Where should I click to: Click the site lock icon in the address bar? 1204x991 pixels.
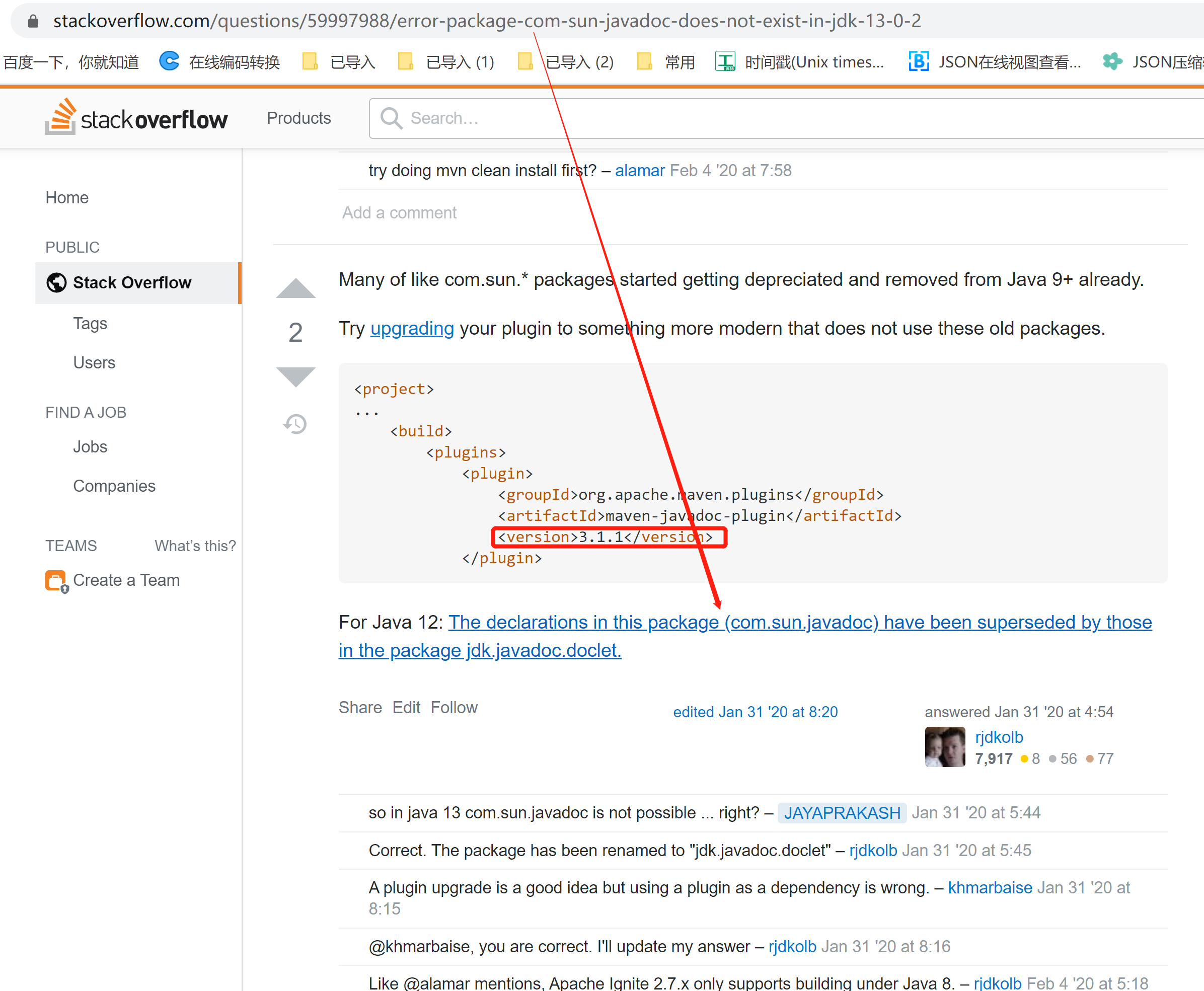[33, 21]
